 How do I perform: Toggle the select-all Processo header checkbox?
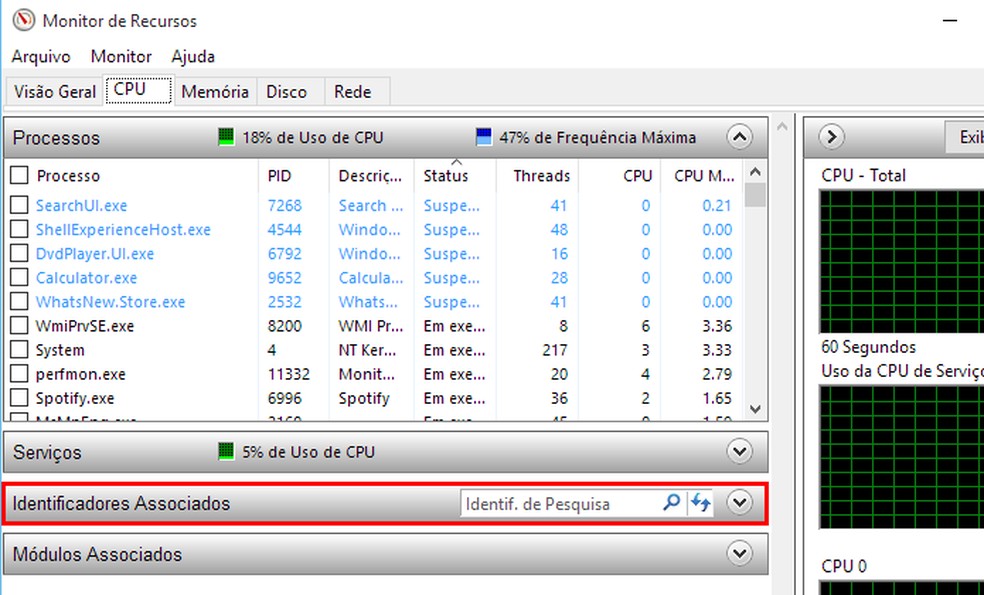(19, 175)
